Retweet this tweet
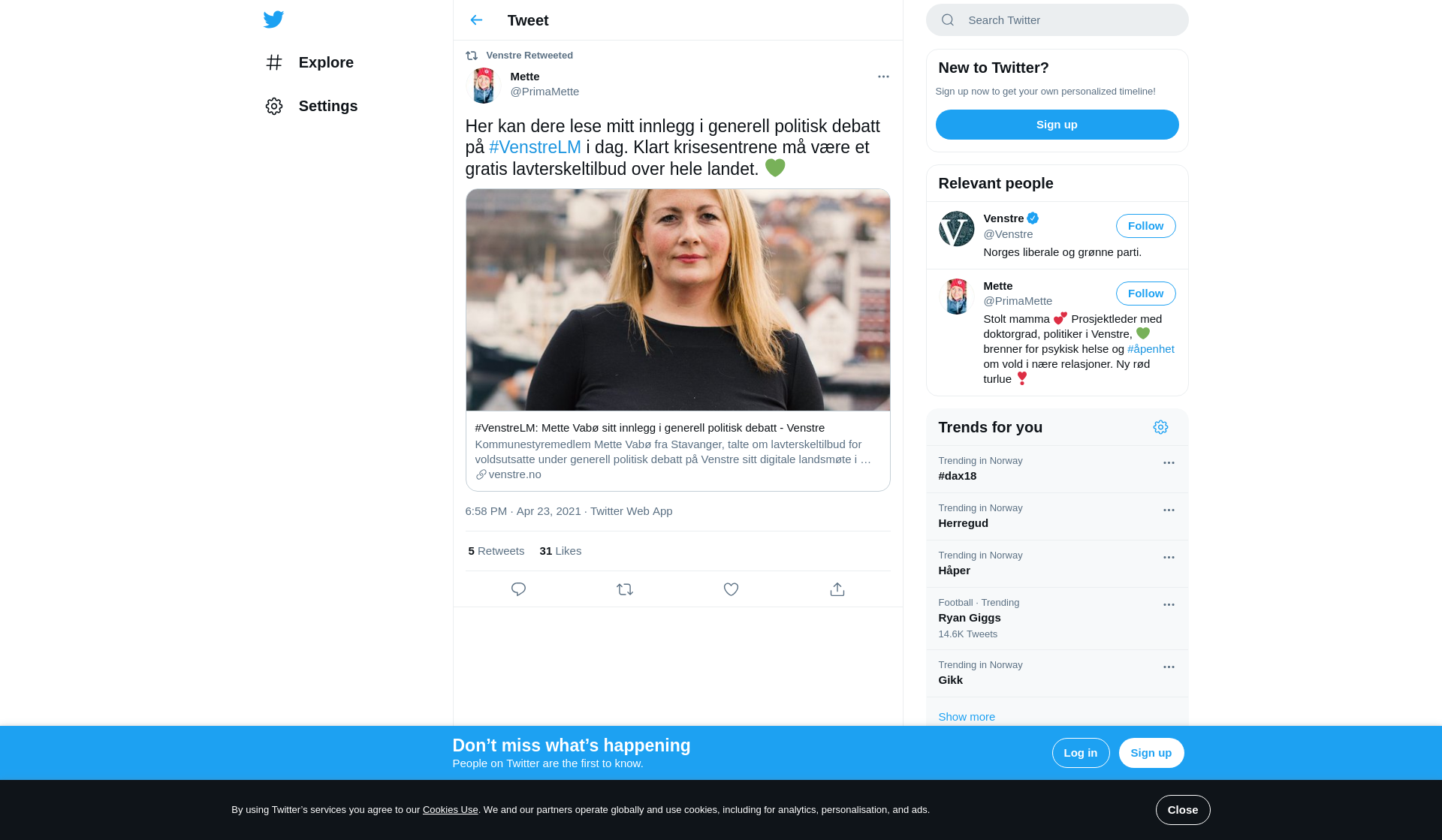1442x840 pixels. click(625, 589)
